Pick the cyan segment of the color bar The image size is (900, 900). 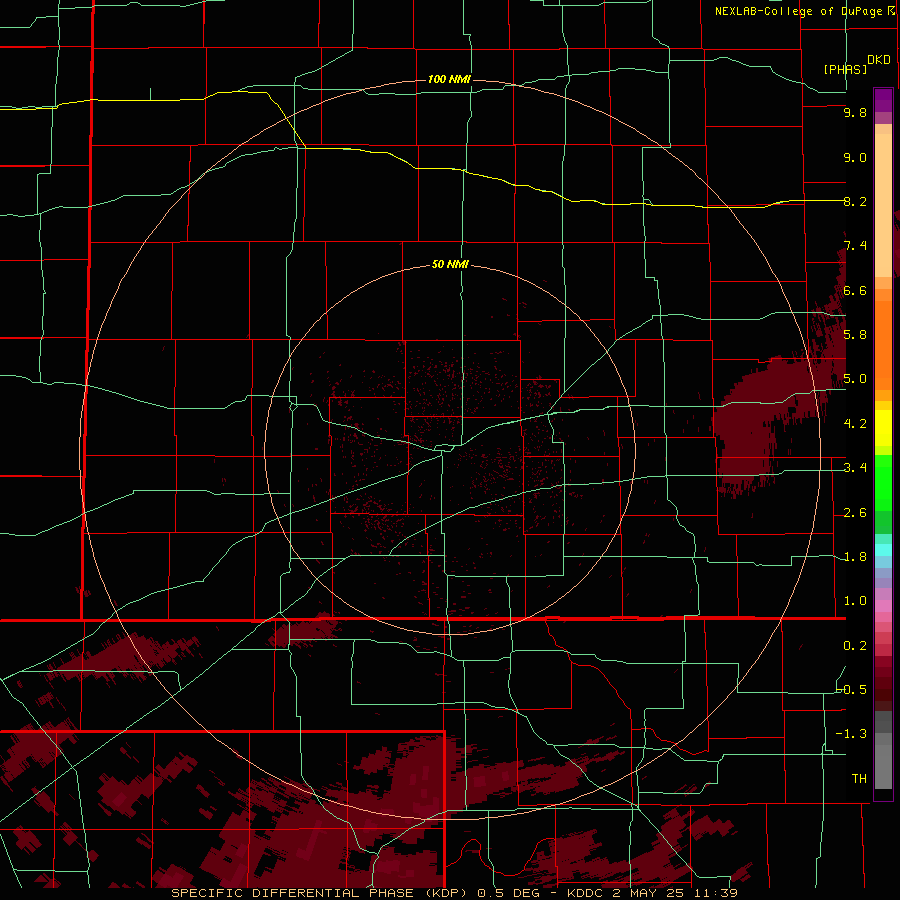tap(883, 550)
